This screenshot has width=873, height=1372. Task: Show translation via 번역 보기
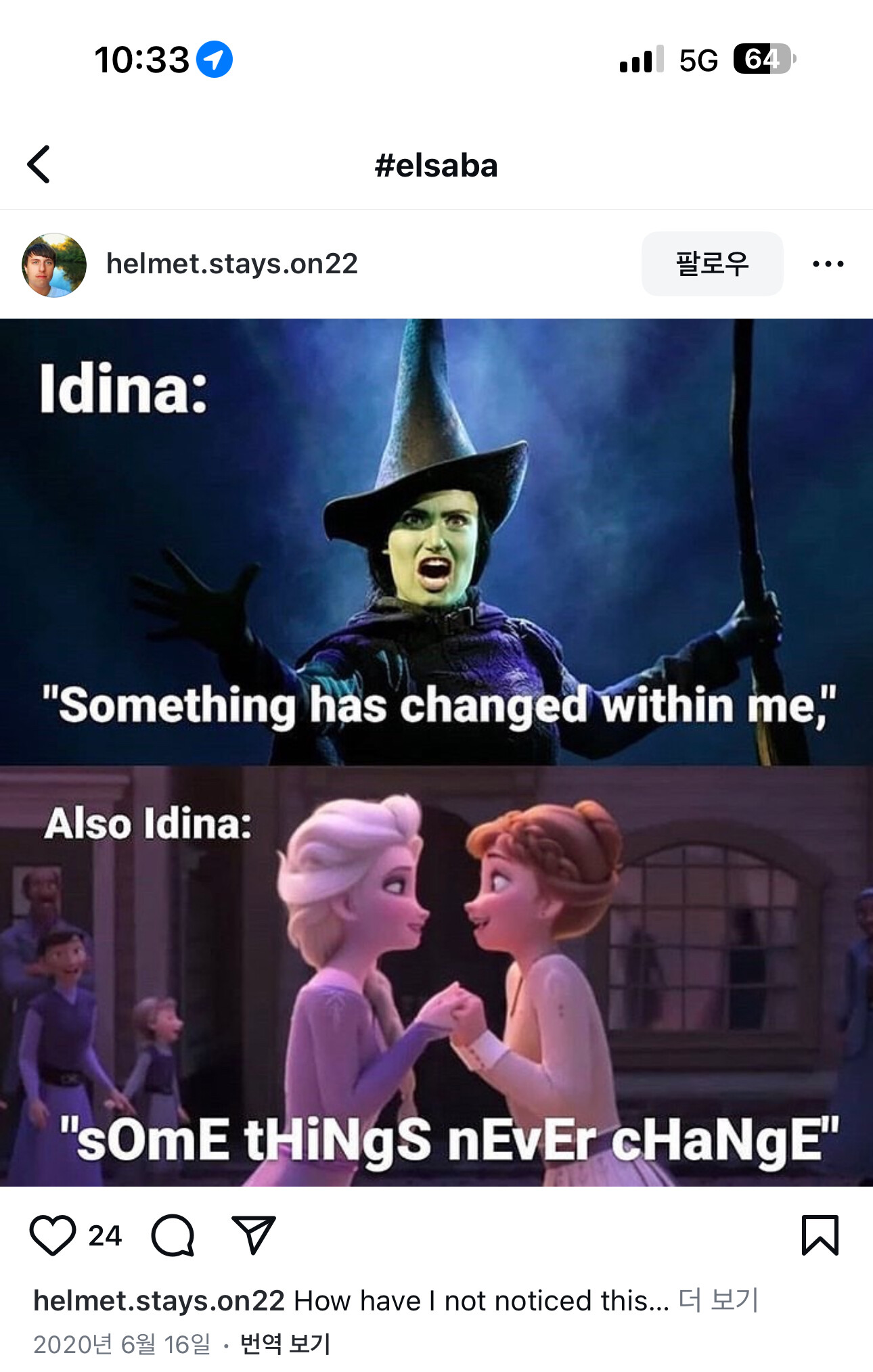285,1344
